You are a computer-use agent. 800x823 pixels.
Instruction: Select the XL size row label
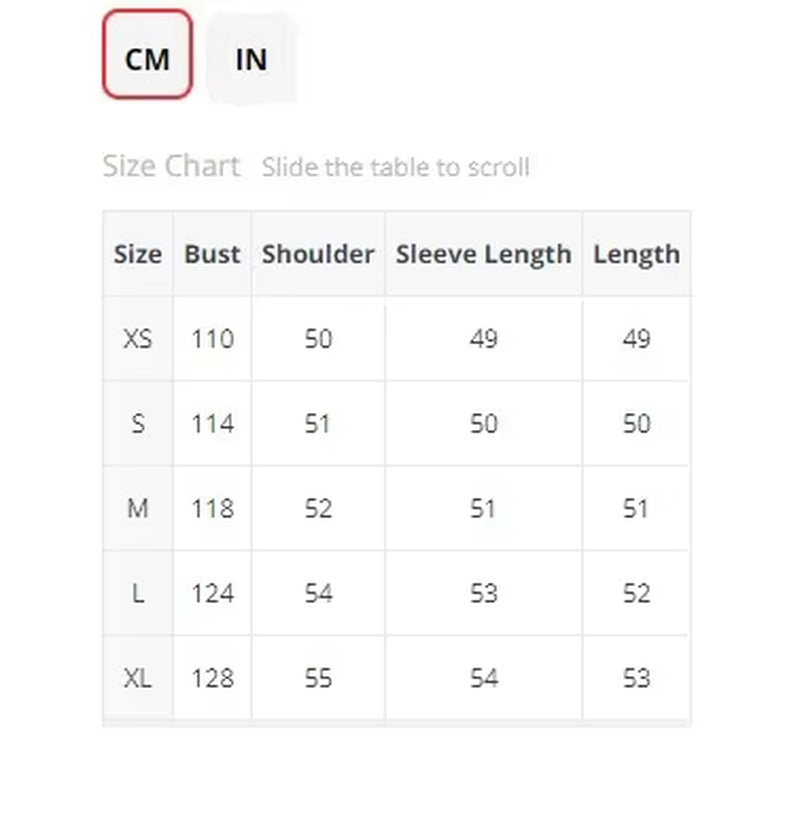138,678
